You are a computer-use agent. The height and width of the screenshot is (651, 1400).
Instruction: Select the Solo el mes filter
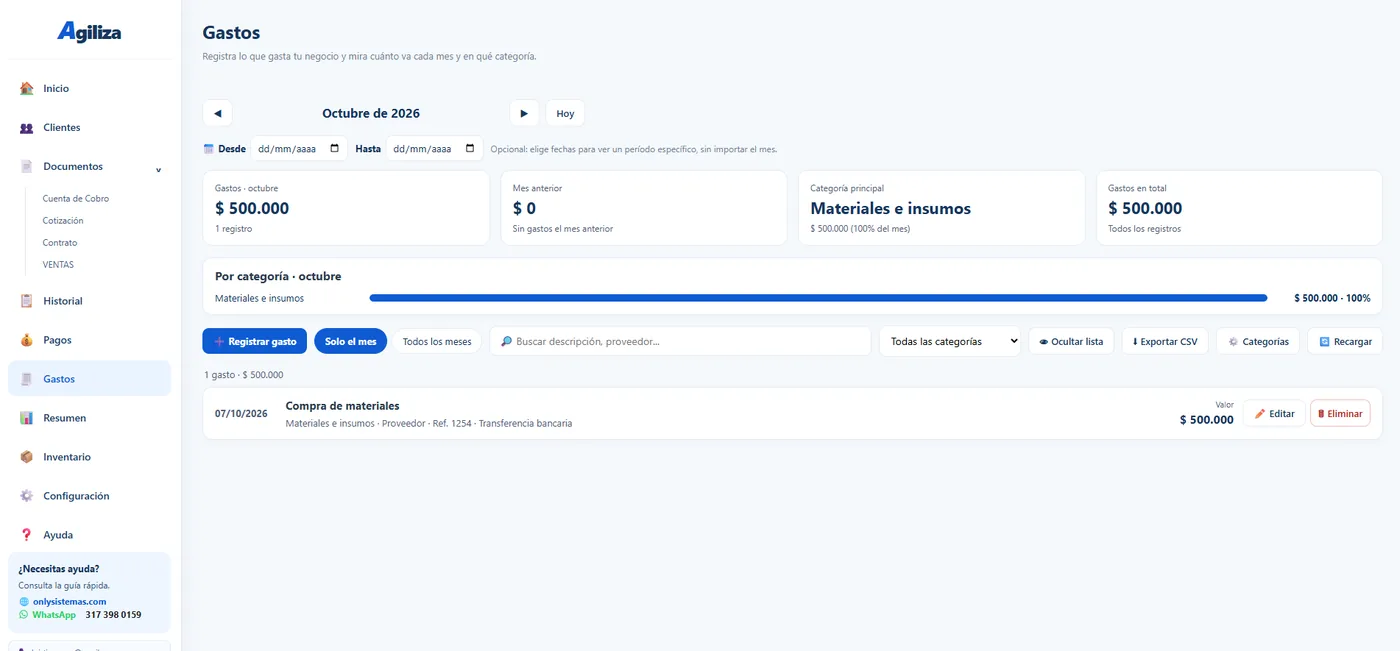click(350, 341)
